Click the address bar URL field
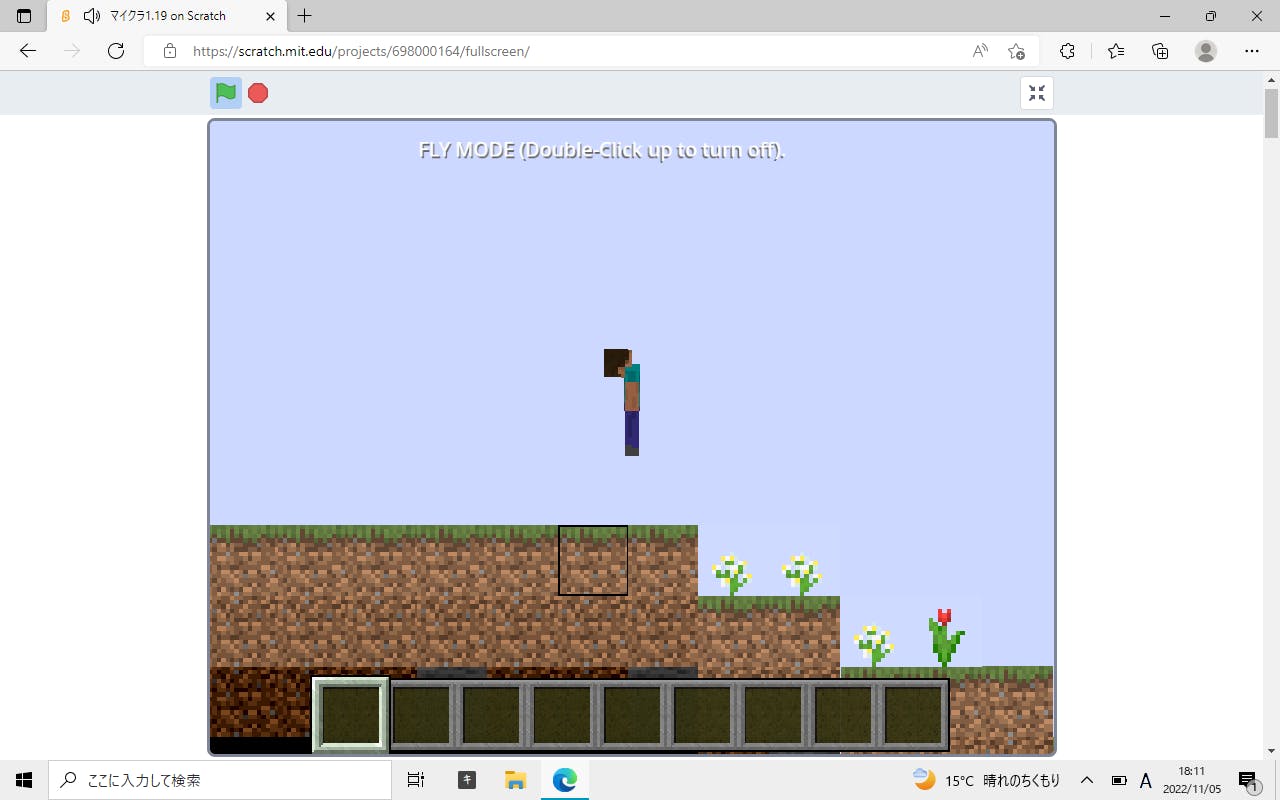 pyautogui.click(x=560, y=51)
